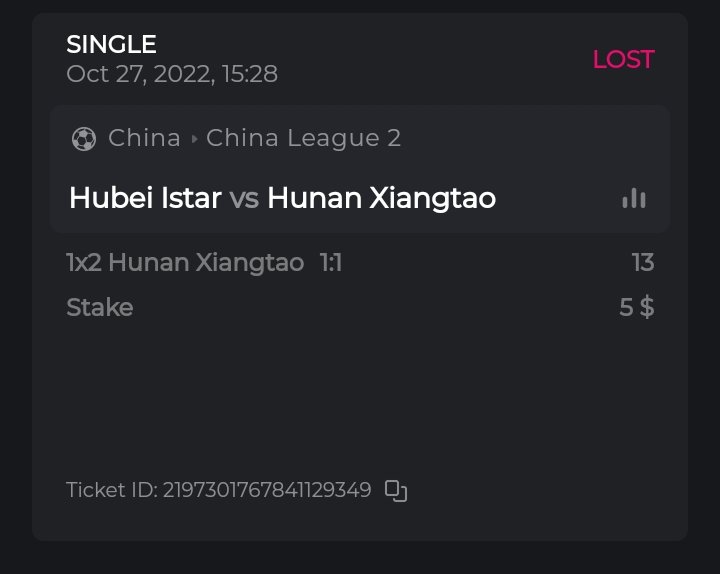
Task: Select the Hubei Istar team name
Action: click(x=145, y=198)
